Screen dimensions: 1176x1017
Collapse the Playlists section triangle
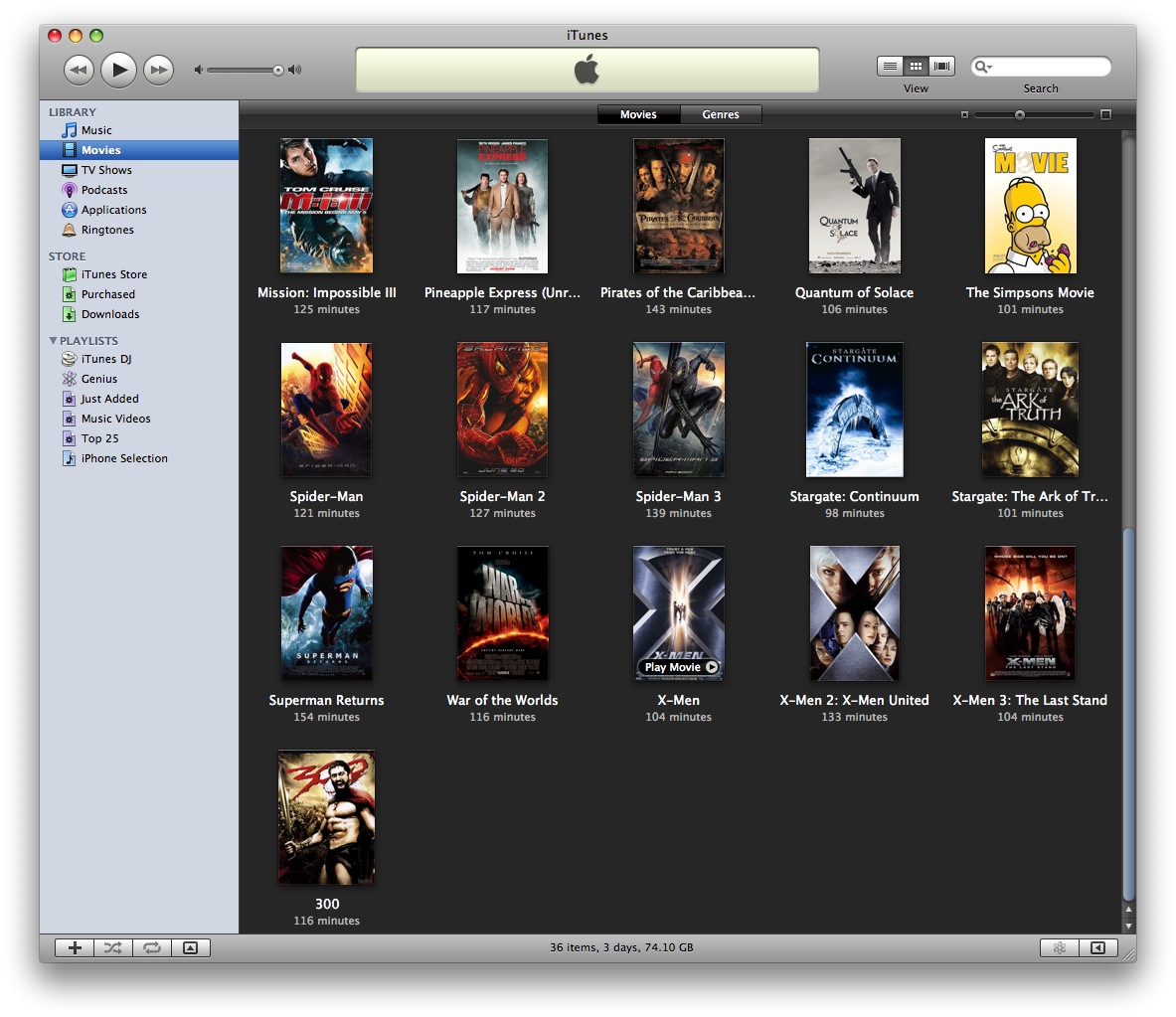tap(54, 341)
